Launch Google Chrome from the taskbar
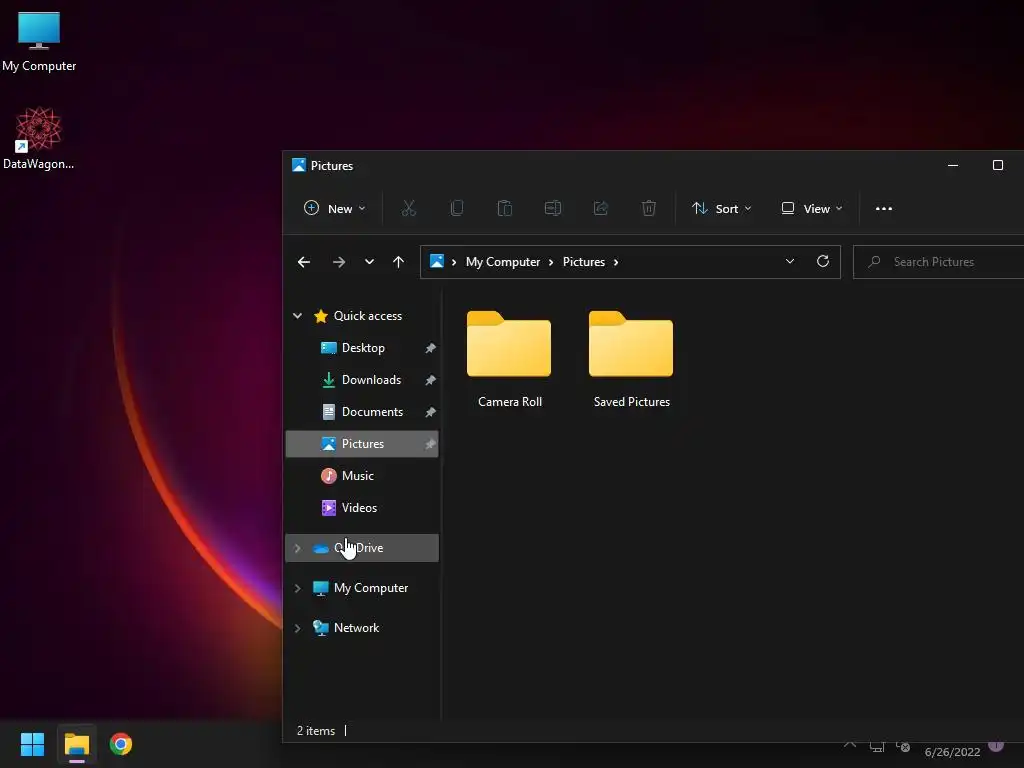 tap(121, 744)
